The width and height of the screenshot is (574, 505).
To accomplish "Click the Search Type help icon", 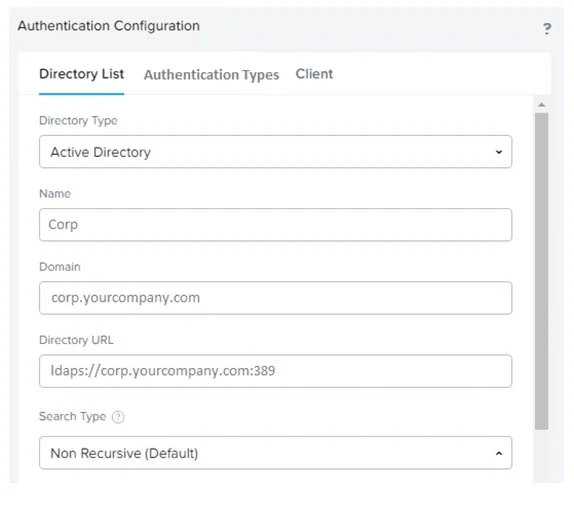I will (118, 417).
